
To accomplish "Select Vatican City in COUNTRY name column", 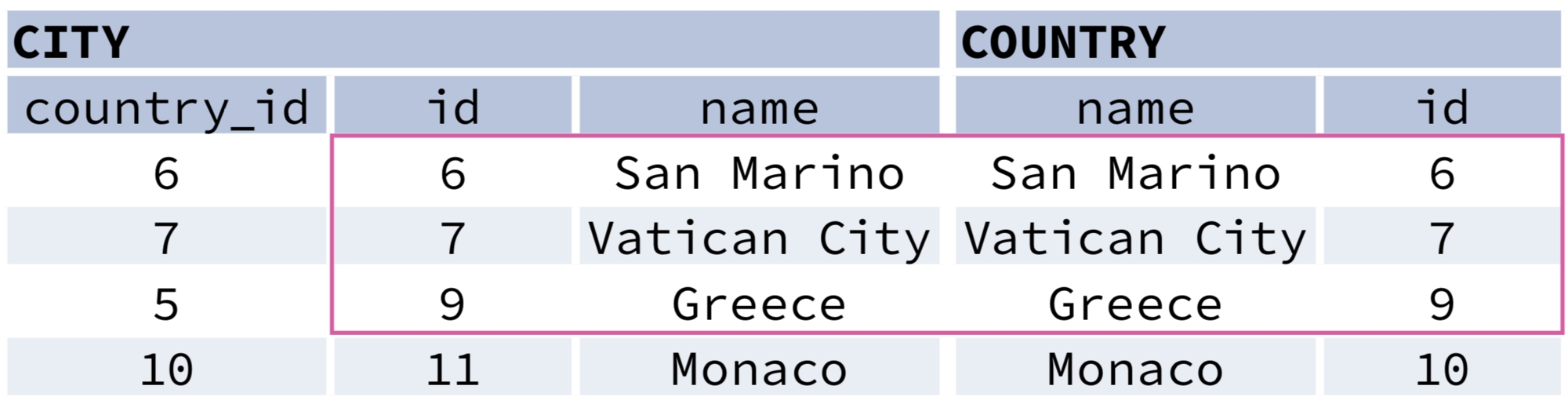I will (1134, 238).
